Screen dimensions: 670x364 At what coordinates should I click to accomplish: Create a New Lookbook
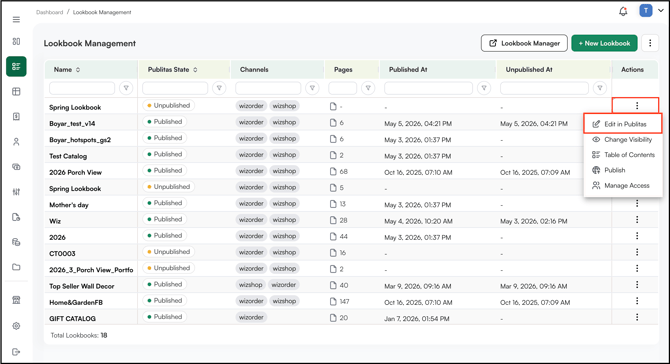tap(604, 43)
